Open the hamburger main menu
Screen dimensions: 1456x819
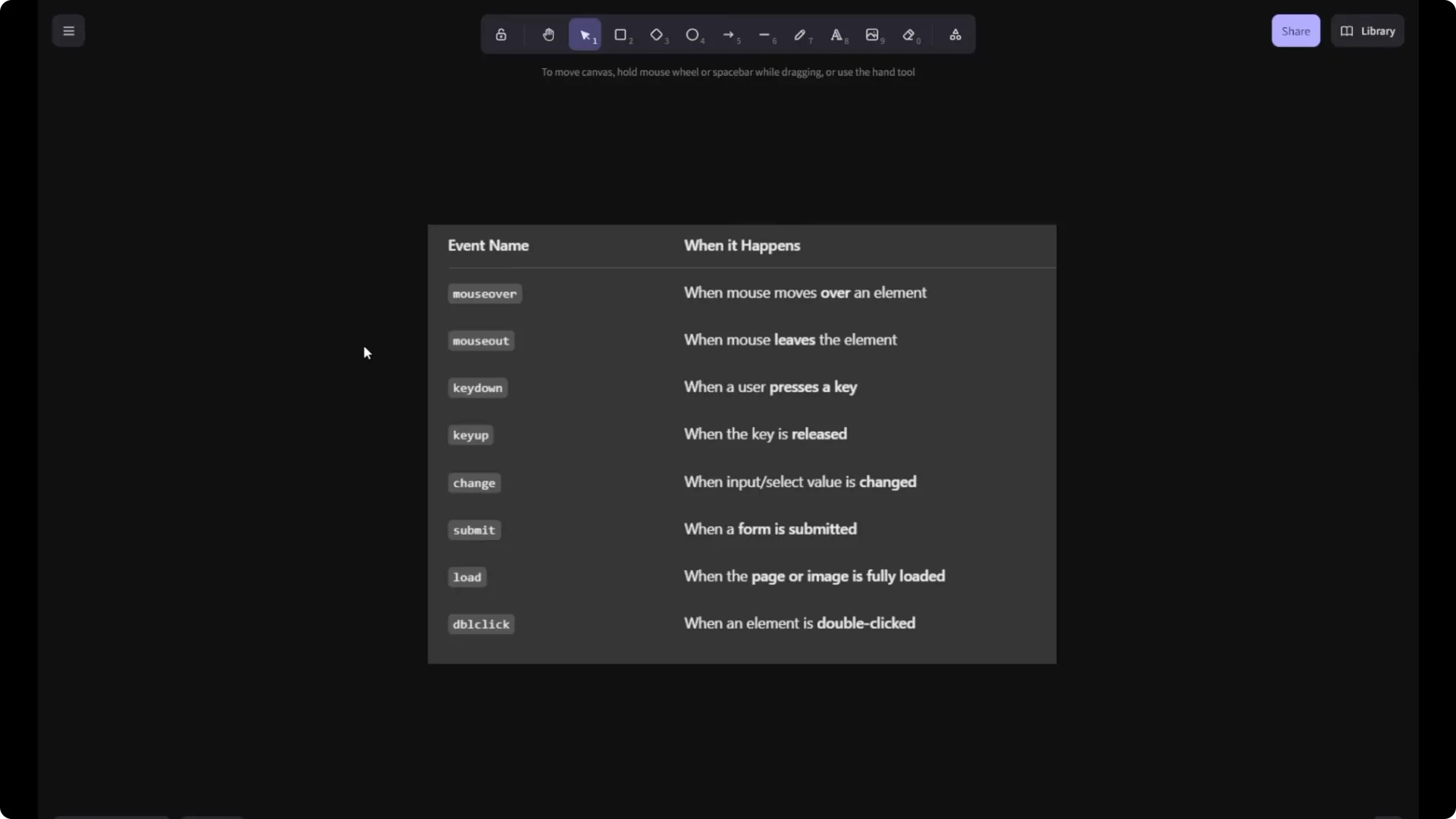pyautogui.click(x=68, y=31)
